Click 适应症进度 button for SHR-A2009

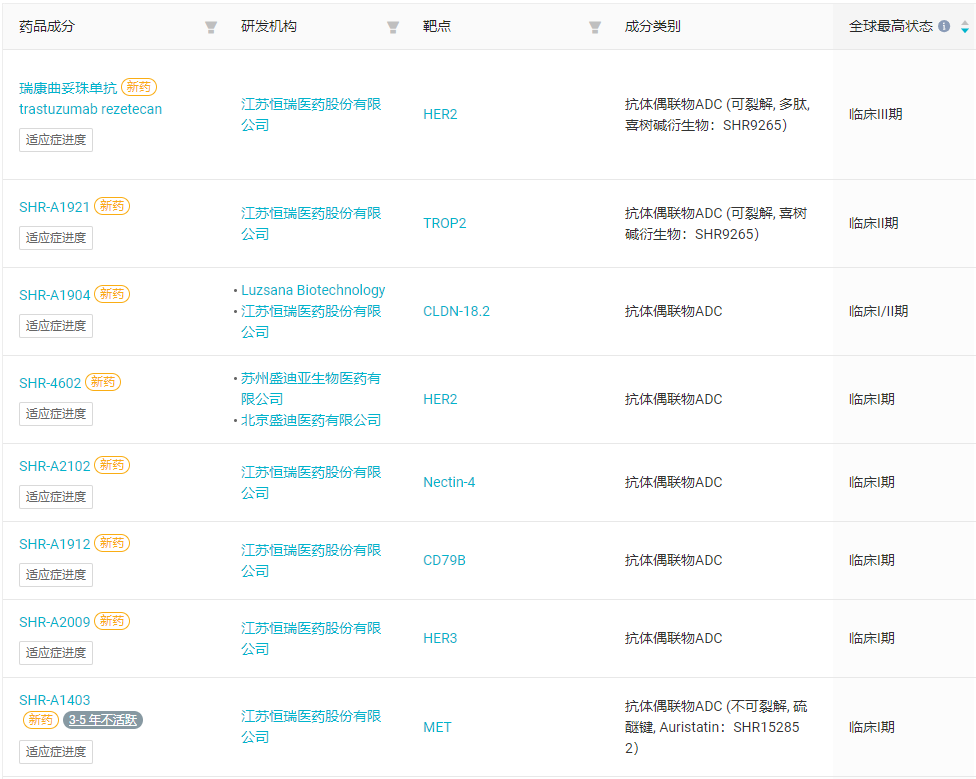coord(56,653)
